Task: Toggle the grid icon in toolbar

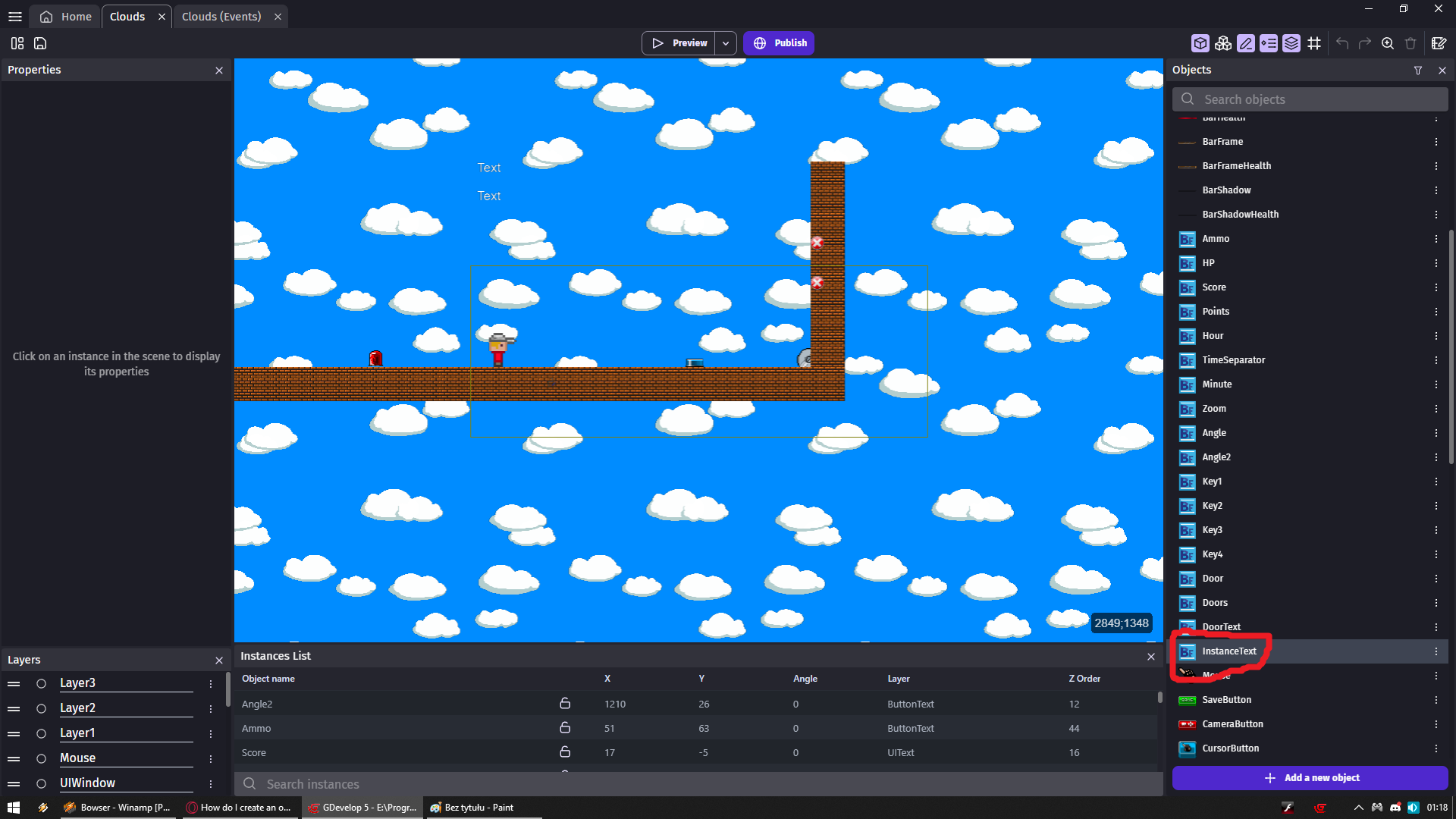Action: coord(1314,43)
